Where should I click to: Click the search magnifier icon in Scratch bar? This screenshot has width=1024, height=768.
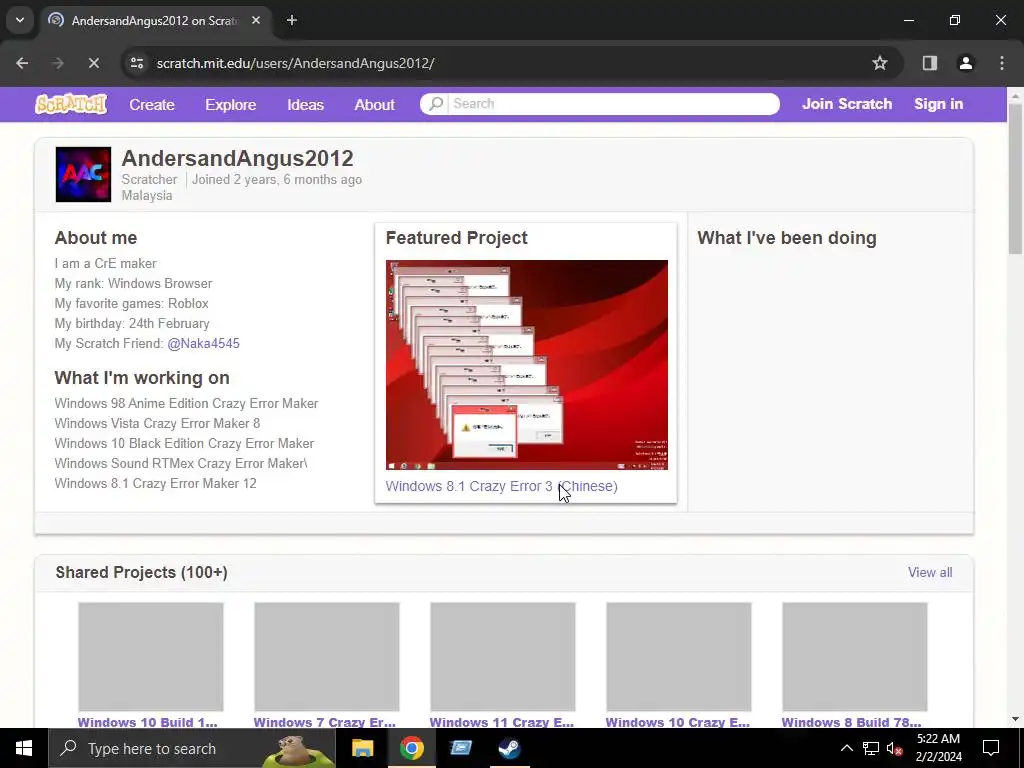[x=436, y=104]
